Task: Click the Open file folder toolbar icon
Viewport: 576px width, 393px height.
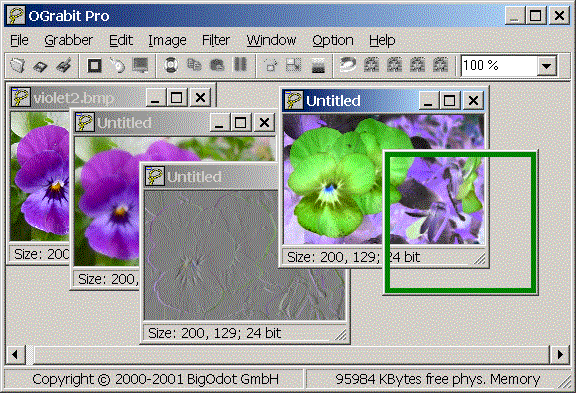Action: pos(17,66)
